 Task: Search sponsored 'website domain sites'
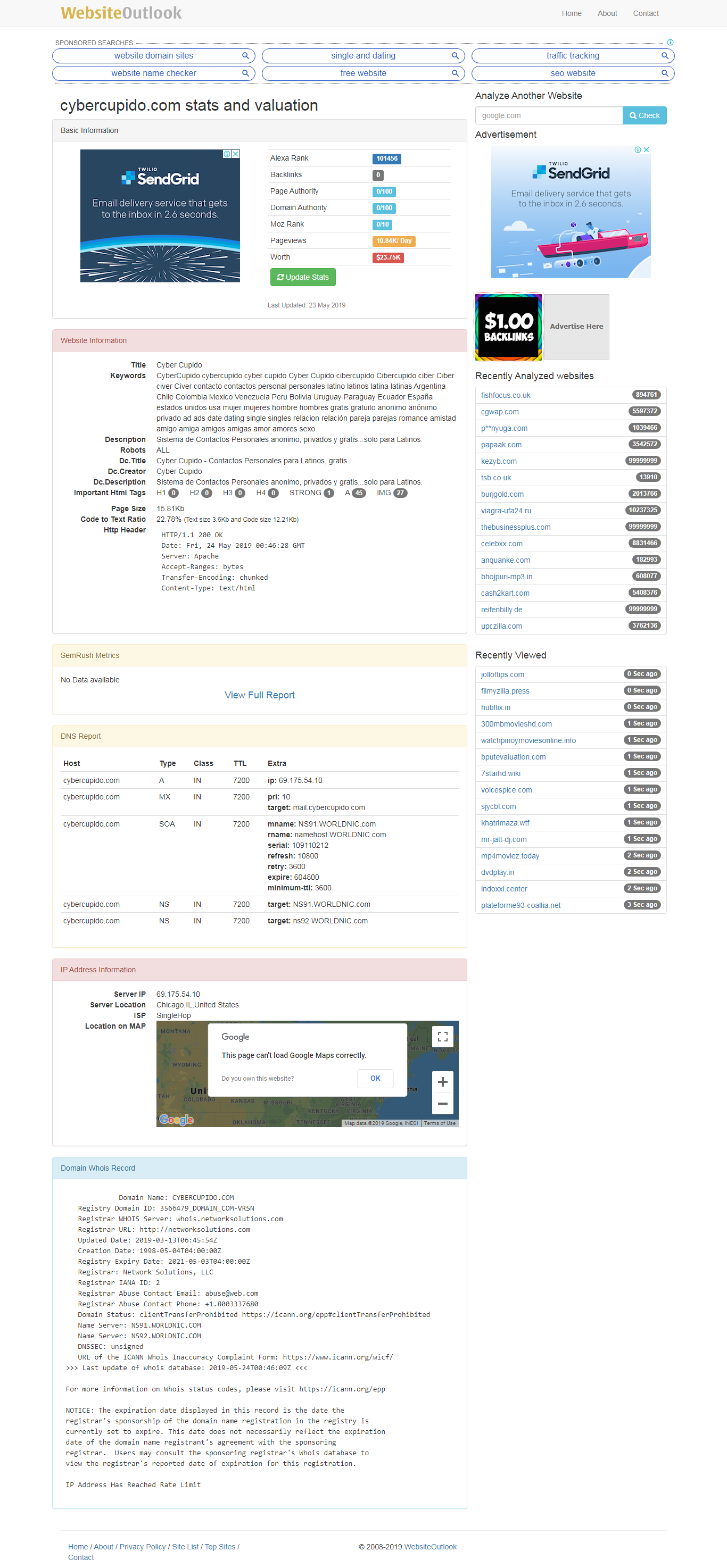153,55
